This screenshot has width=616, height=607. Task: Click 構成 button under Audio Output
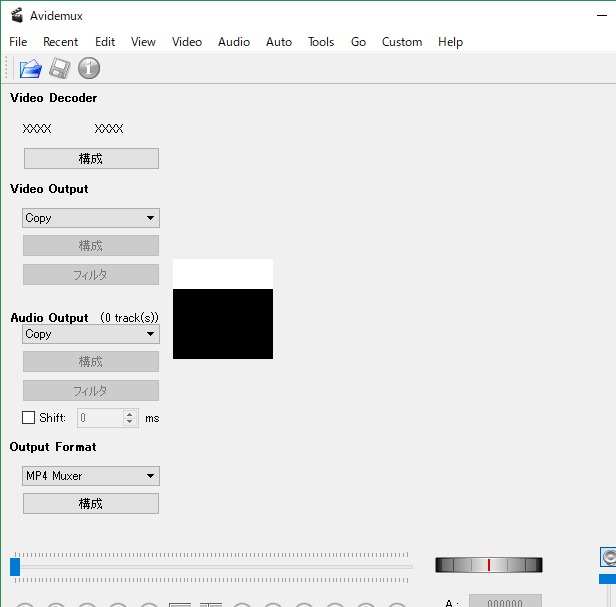[x=91, y=361]
